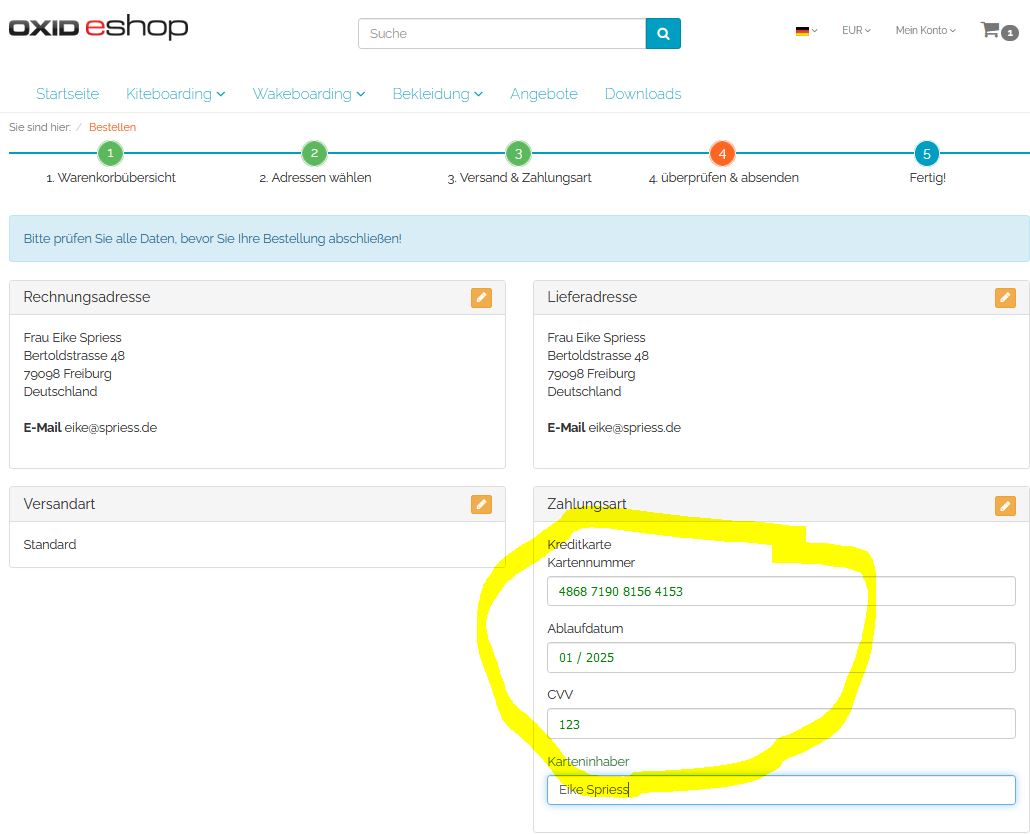
Task: Go to step 1 Warenkorbübersicht circle
Action: tap(111, 154)
